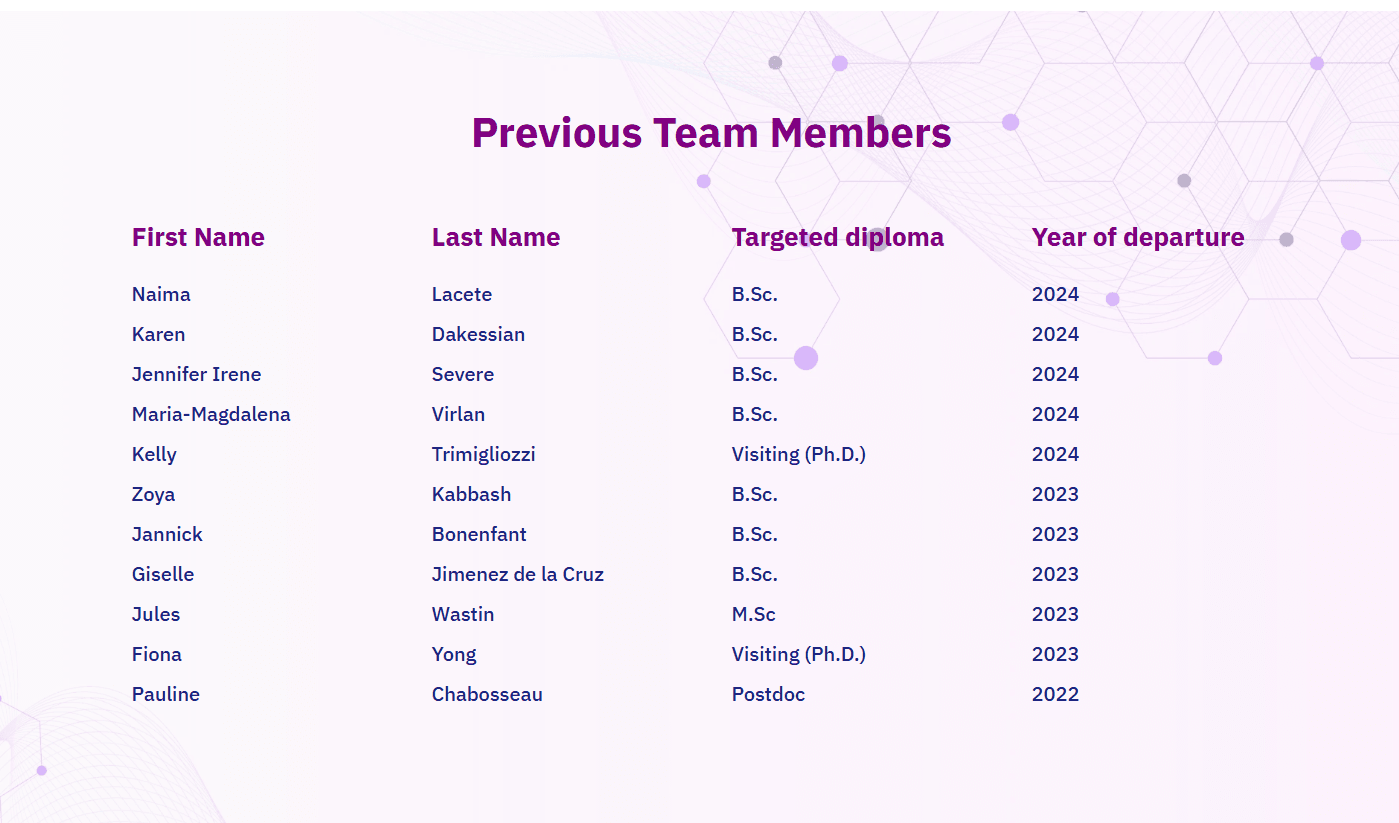The height and width of the screenshot is (823, 1399).
Task: Select the last name Kabbash
Action: [x=471, y=494]
